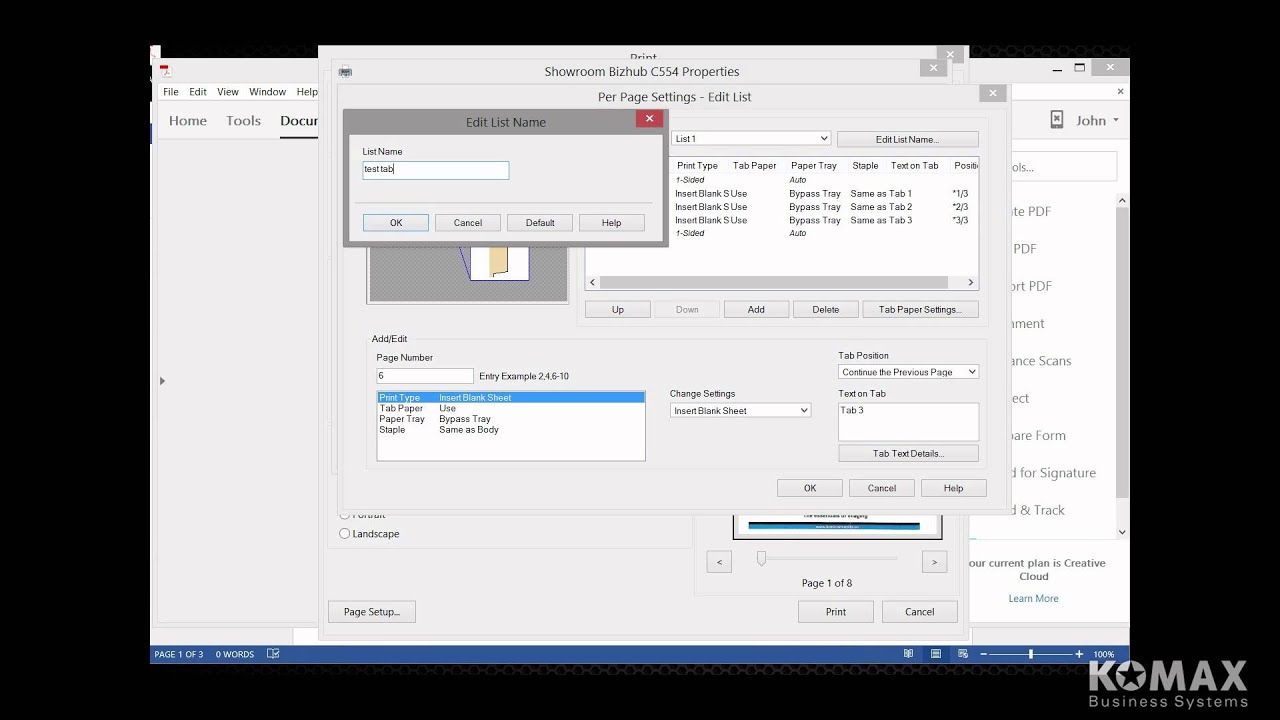
Task: Click the Text on Tab column header
Action: (x=915, y=166)
